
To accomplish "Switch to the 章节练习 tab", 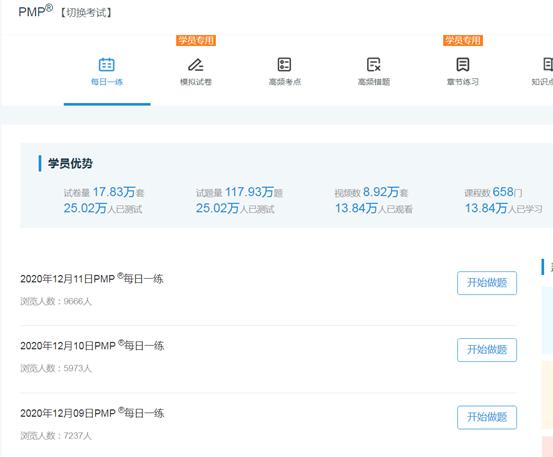I will [463, 82].
